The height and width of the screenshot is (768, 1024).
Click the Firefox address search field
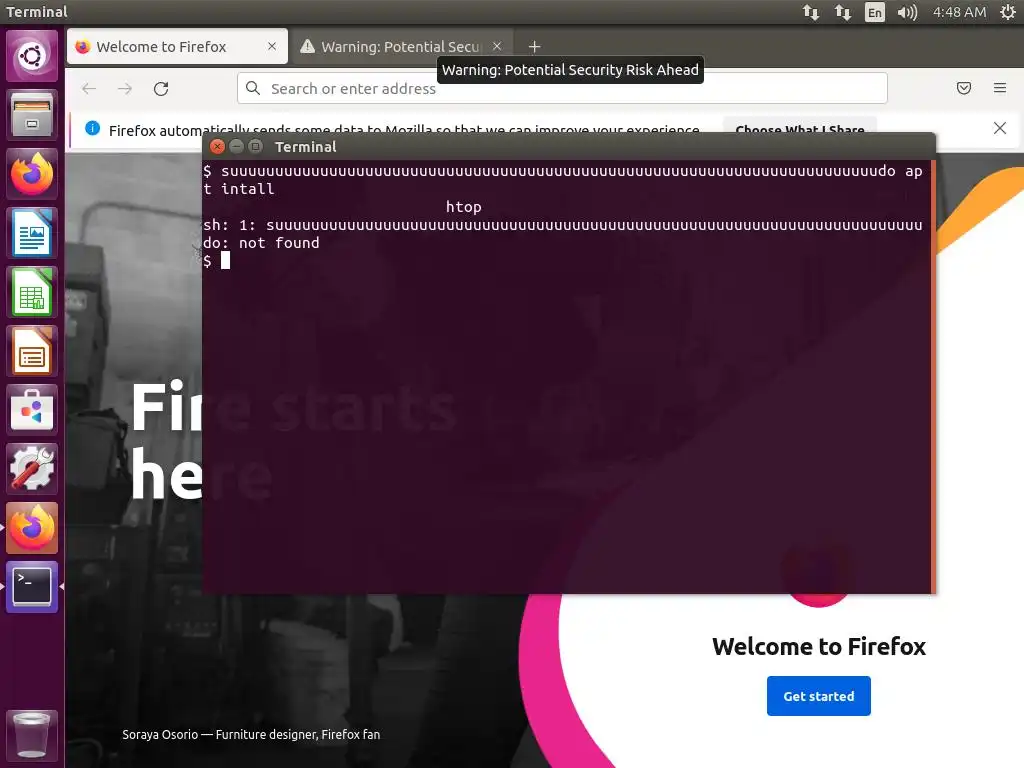(x=562, y=89)
